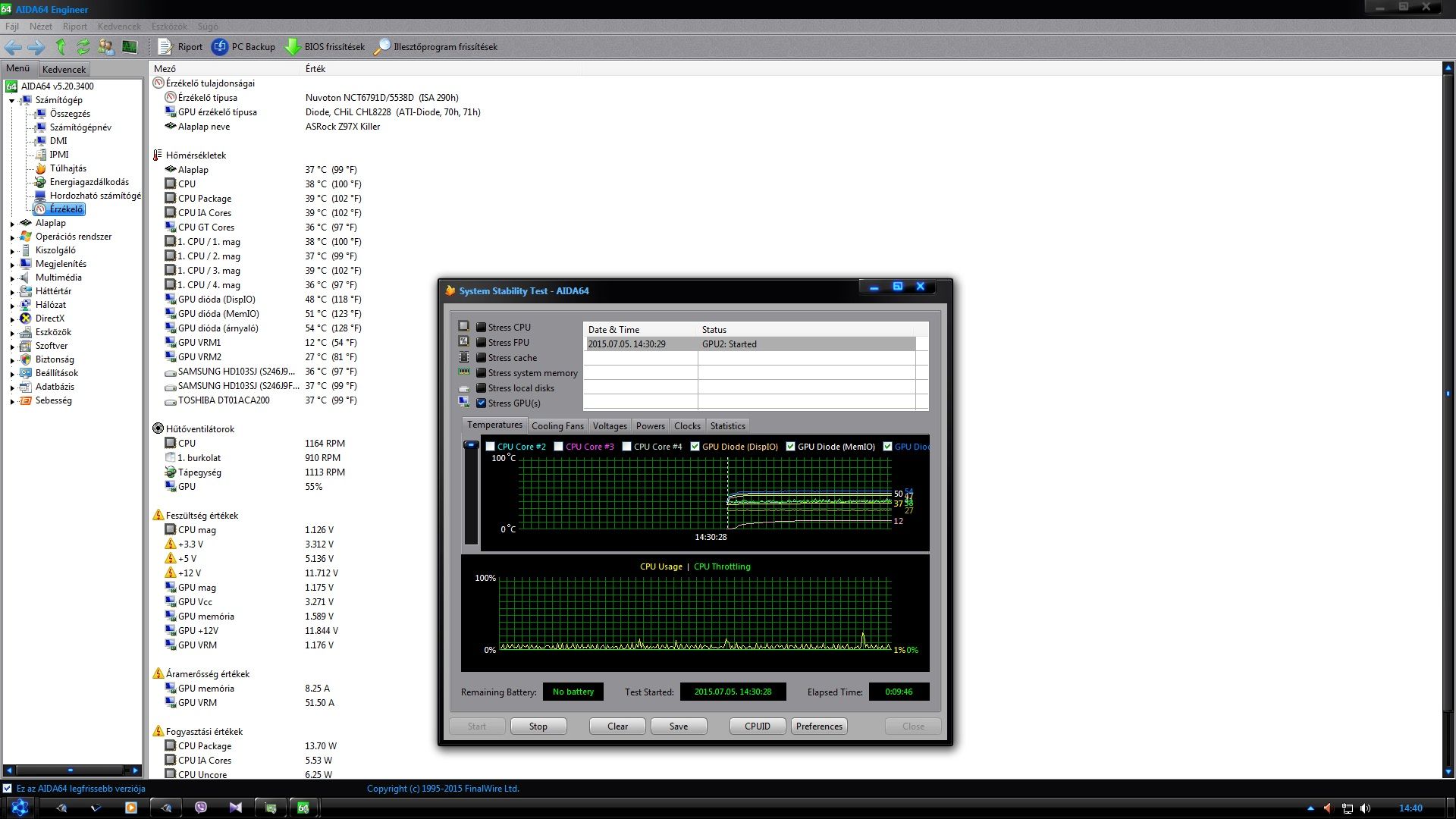Expand the DirectX tree node
The image size is (1456, 819).
[x=11, y=319]
